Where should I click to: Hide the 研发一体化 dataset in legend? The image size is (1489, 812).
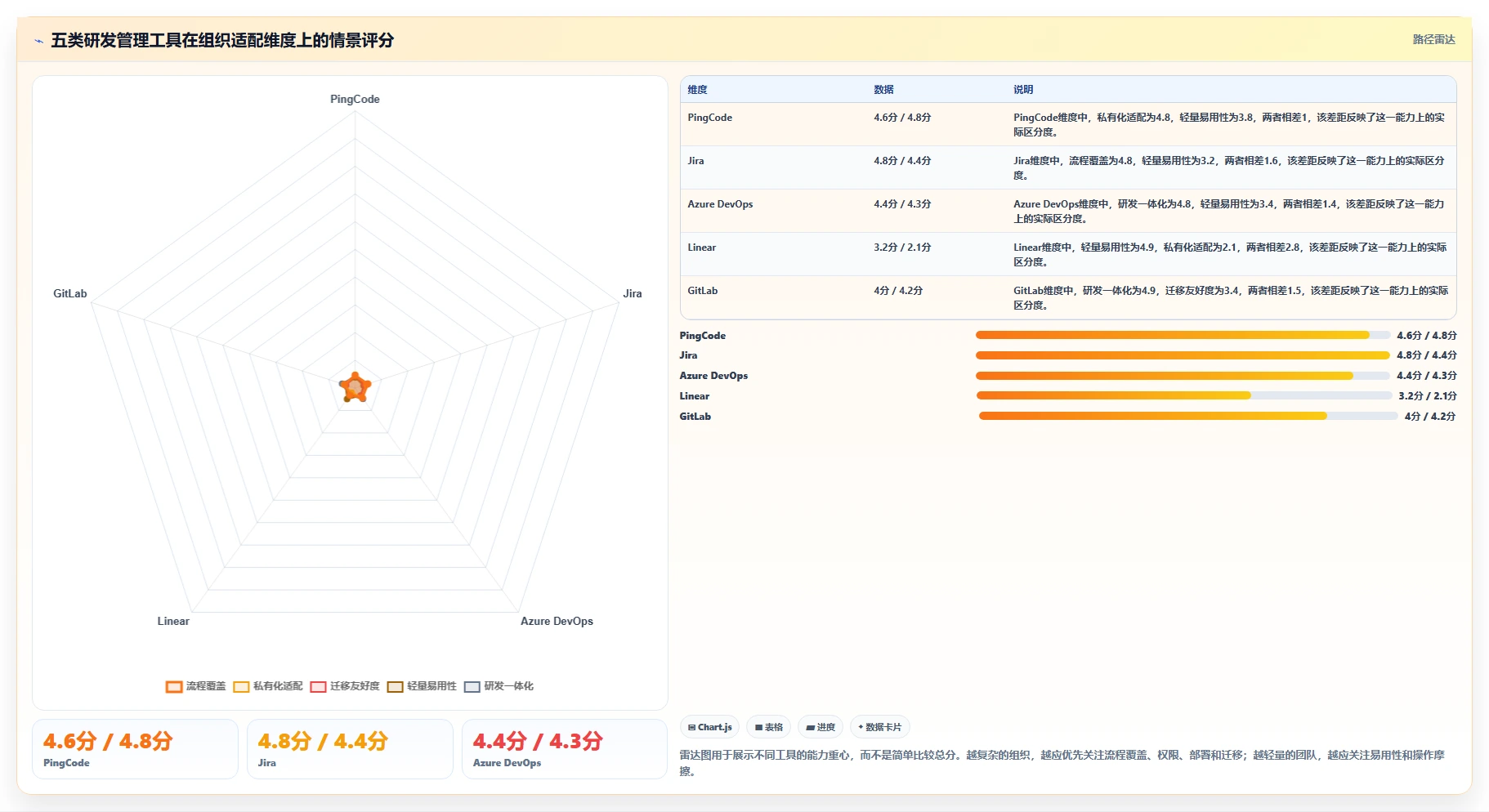click(499, 686)
